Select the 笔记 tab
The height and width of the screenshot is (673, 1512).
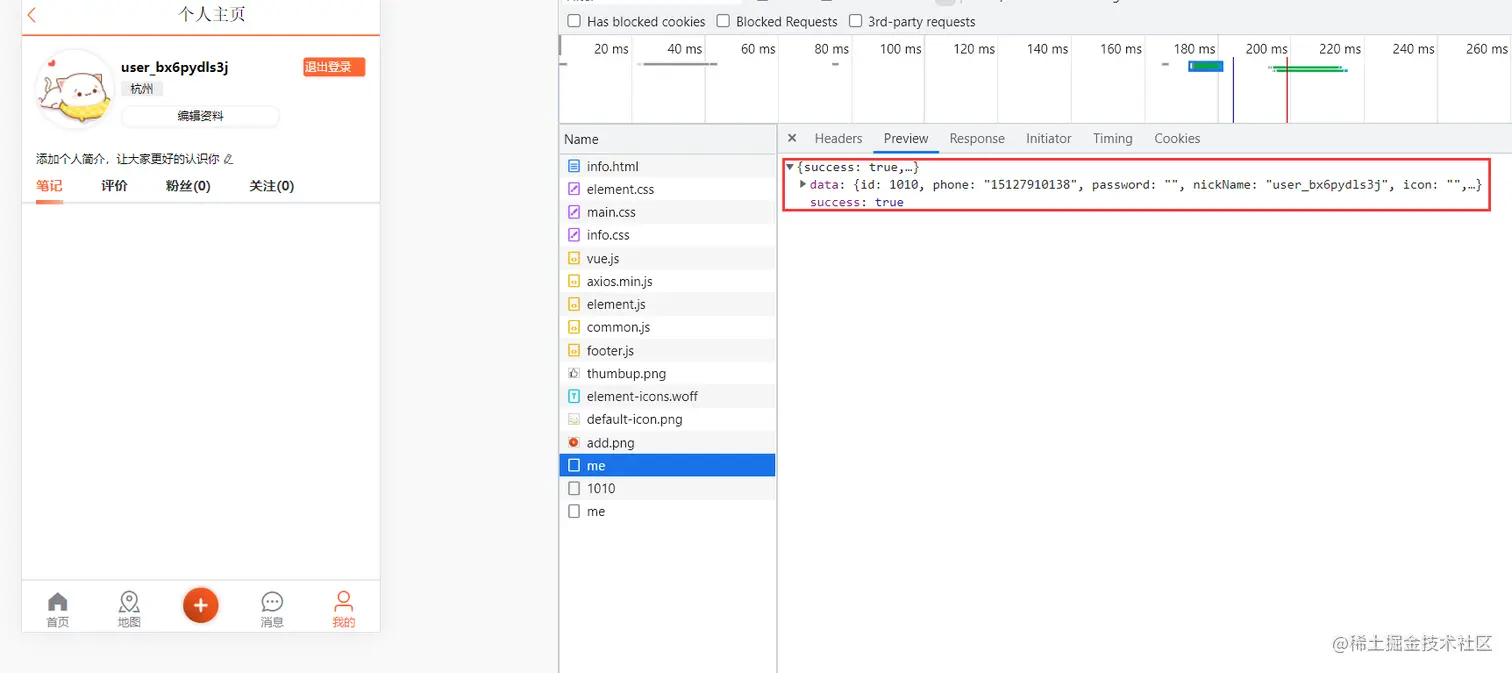pyautogui.click(x=49, y=186)
